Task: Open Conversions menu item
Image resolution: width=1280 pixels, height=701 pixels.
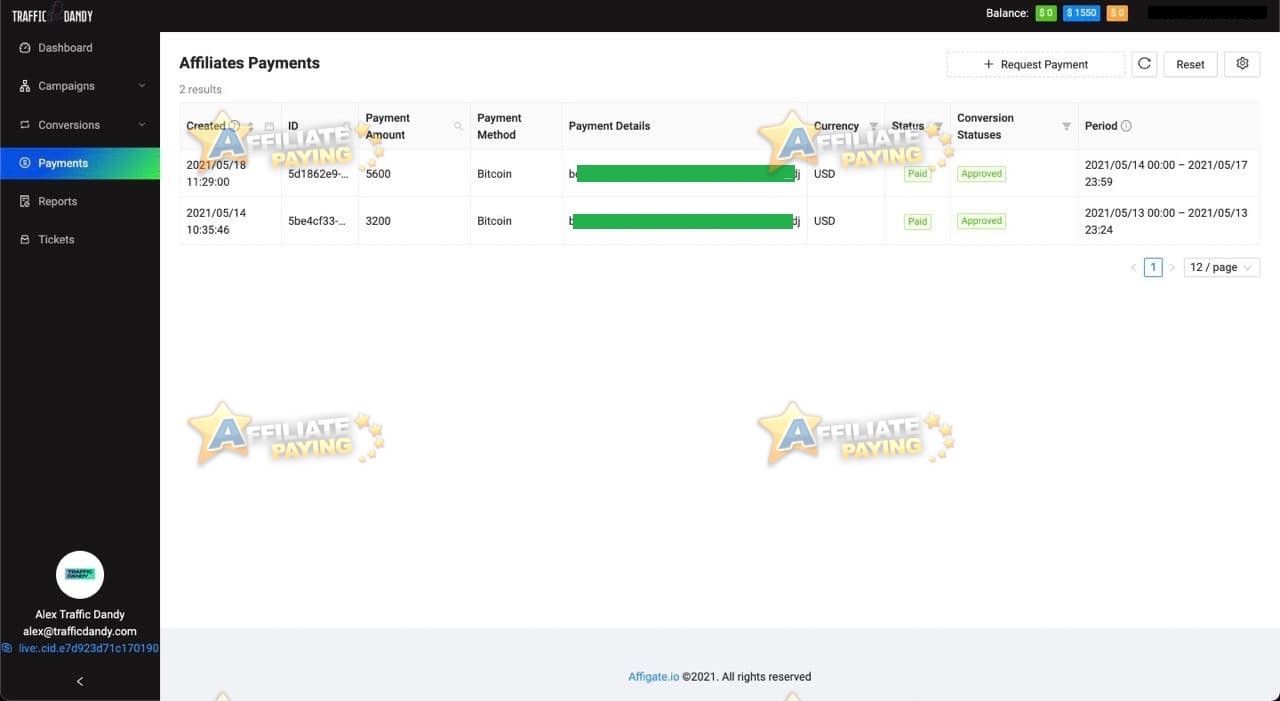Action: coord(80,125)
